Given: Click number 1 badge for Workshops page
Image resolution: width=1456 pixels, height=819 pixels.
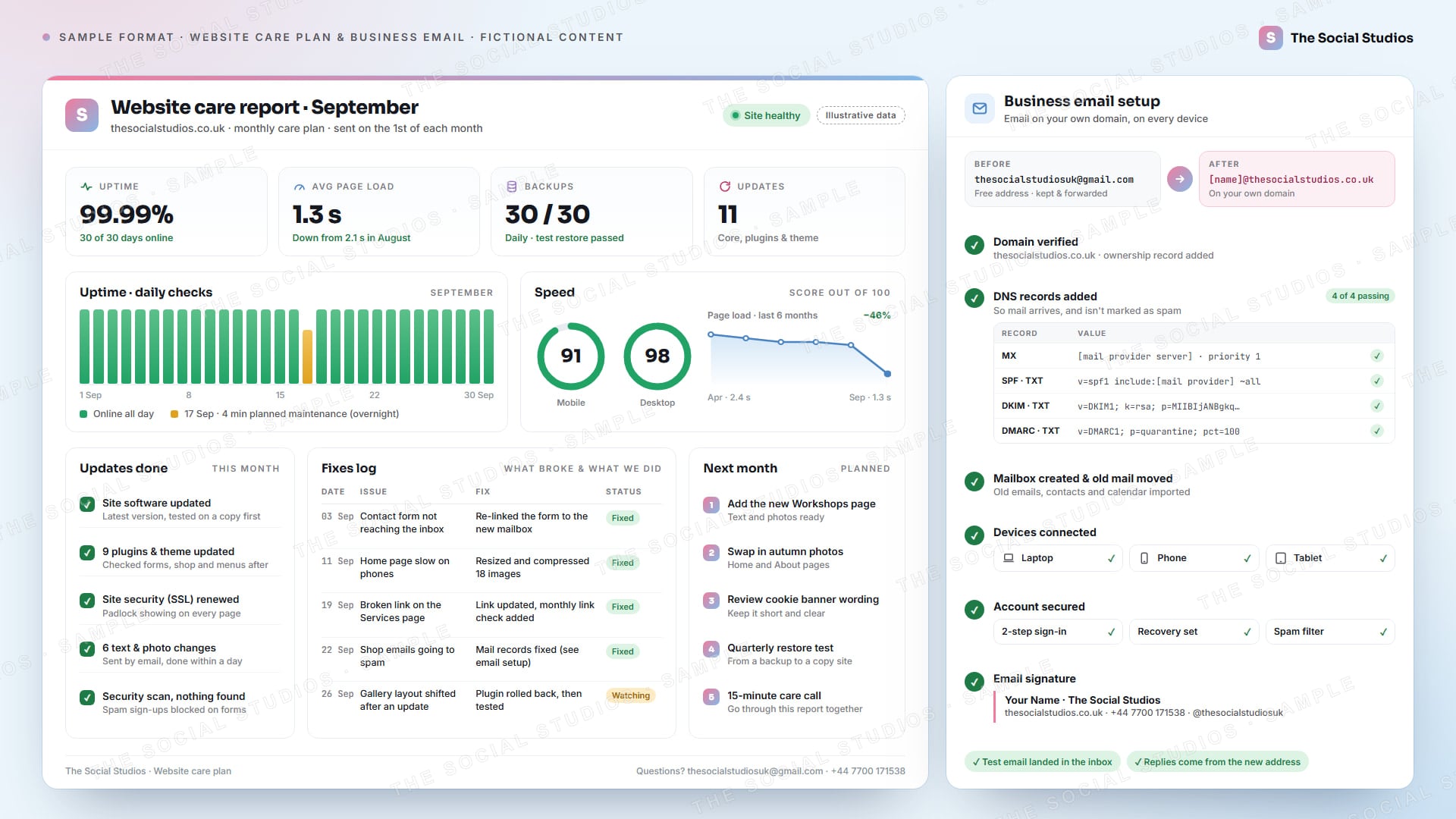Looking at the screenshot, I should 711,505.
